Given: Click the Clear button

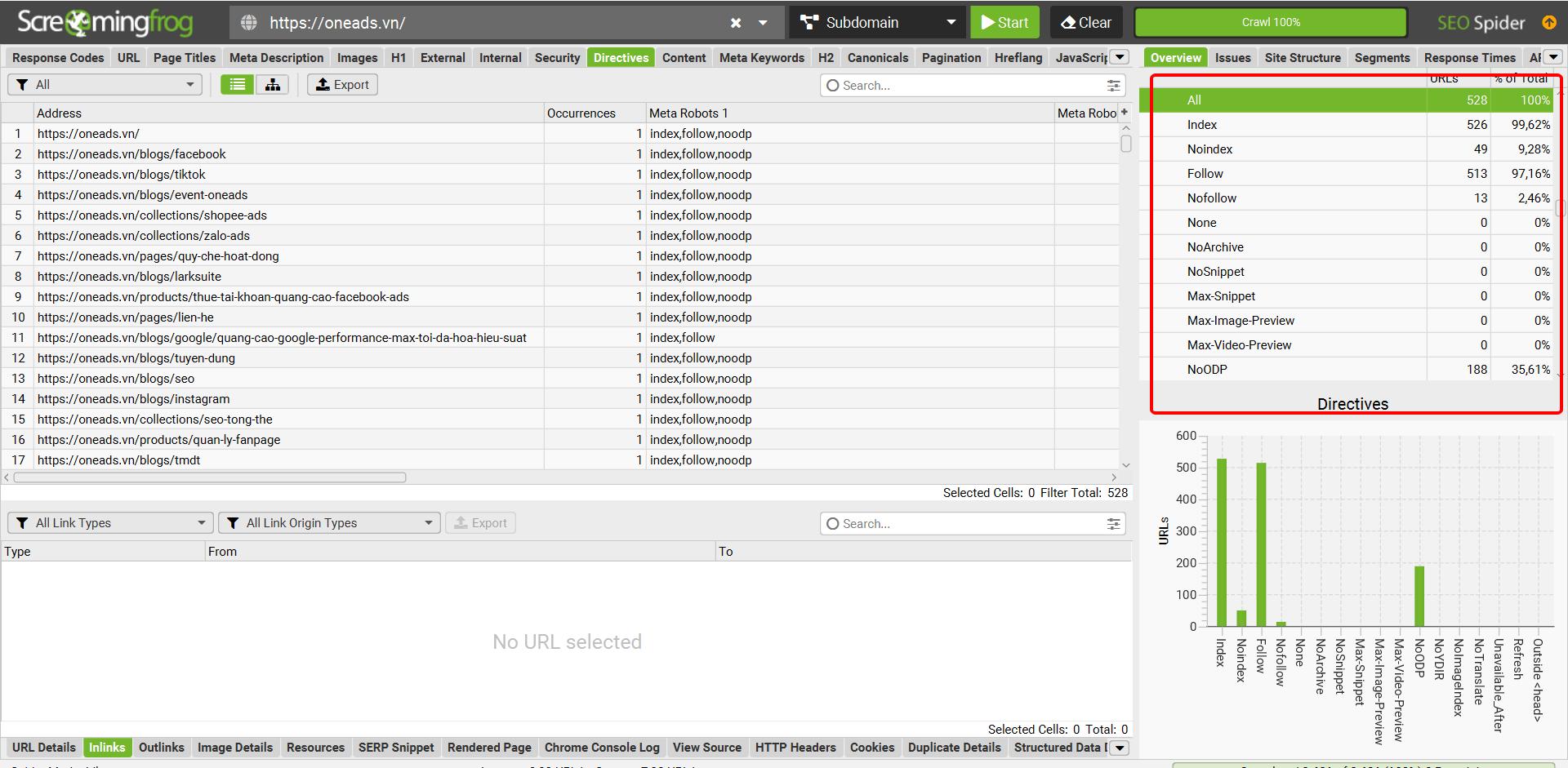Looking at the screenshot, I should tap(1086, 23).
